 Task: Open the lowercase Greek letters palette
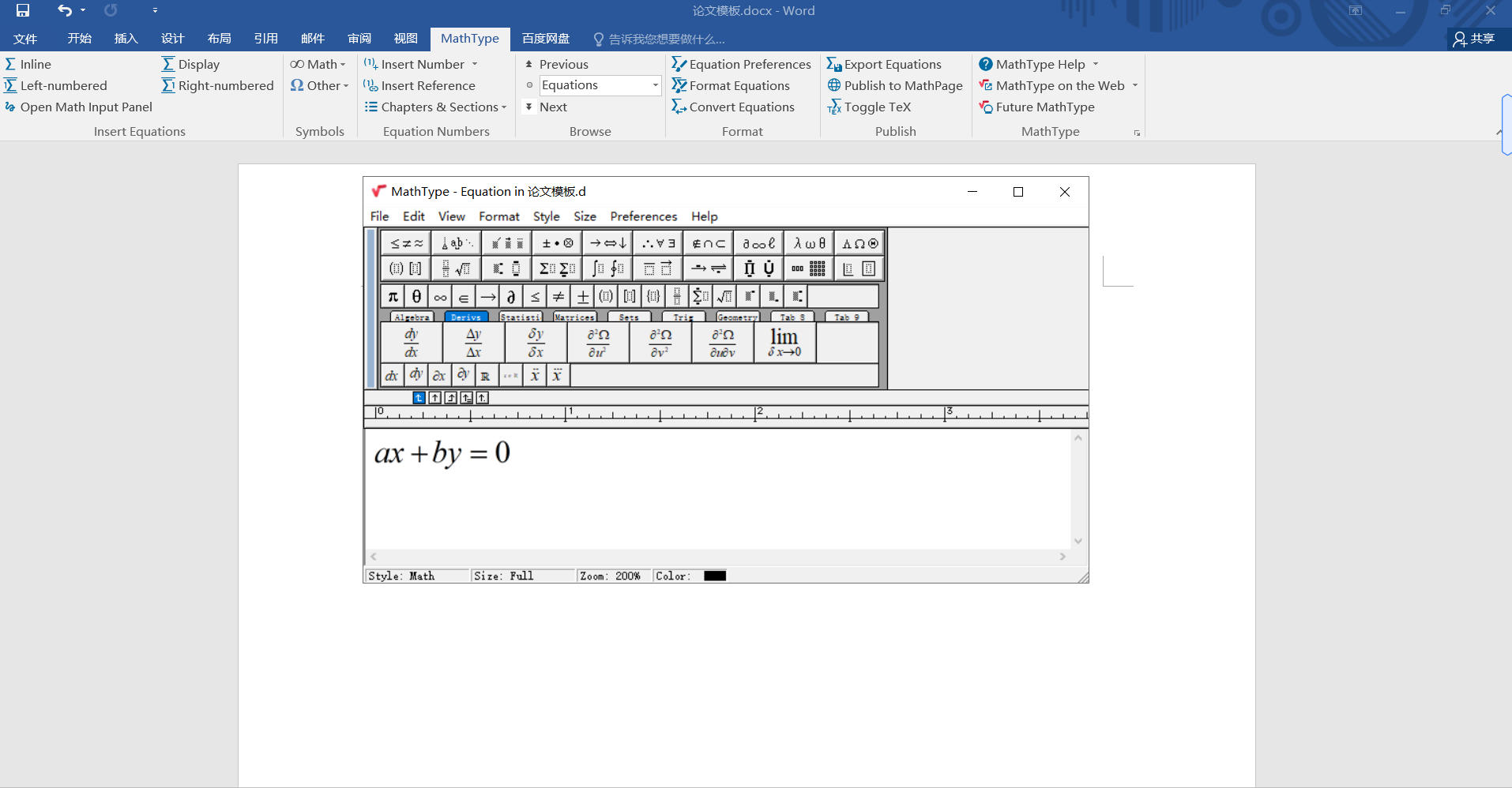point(809,243)
